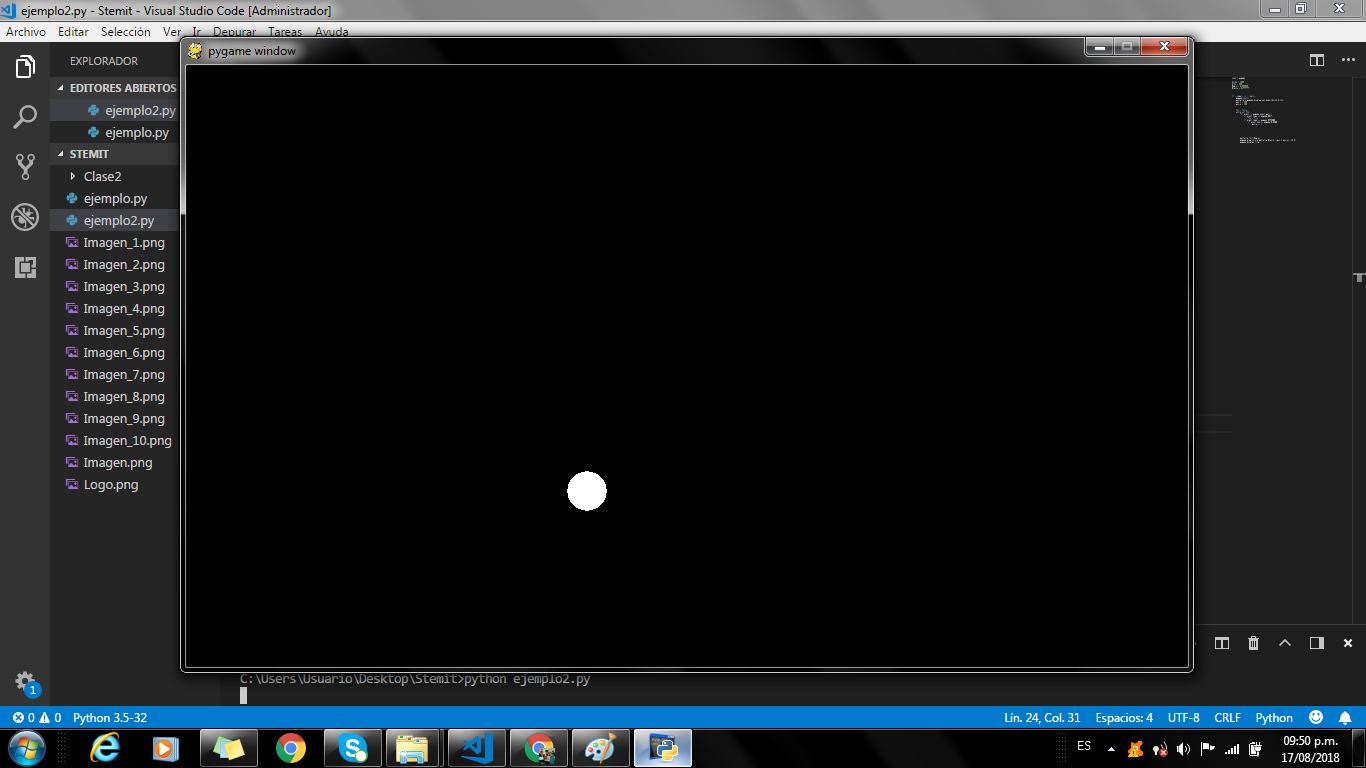Open Paint from taskbar

pos(601,748)
